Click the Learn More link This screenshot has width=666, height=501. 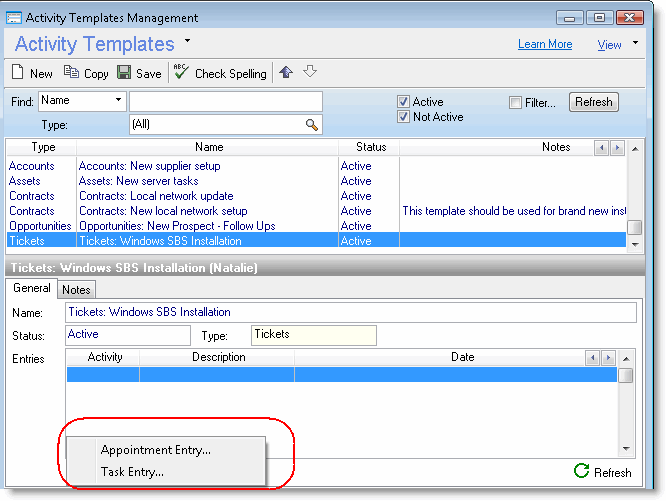545,44
